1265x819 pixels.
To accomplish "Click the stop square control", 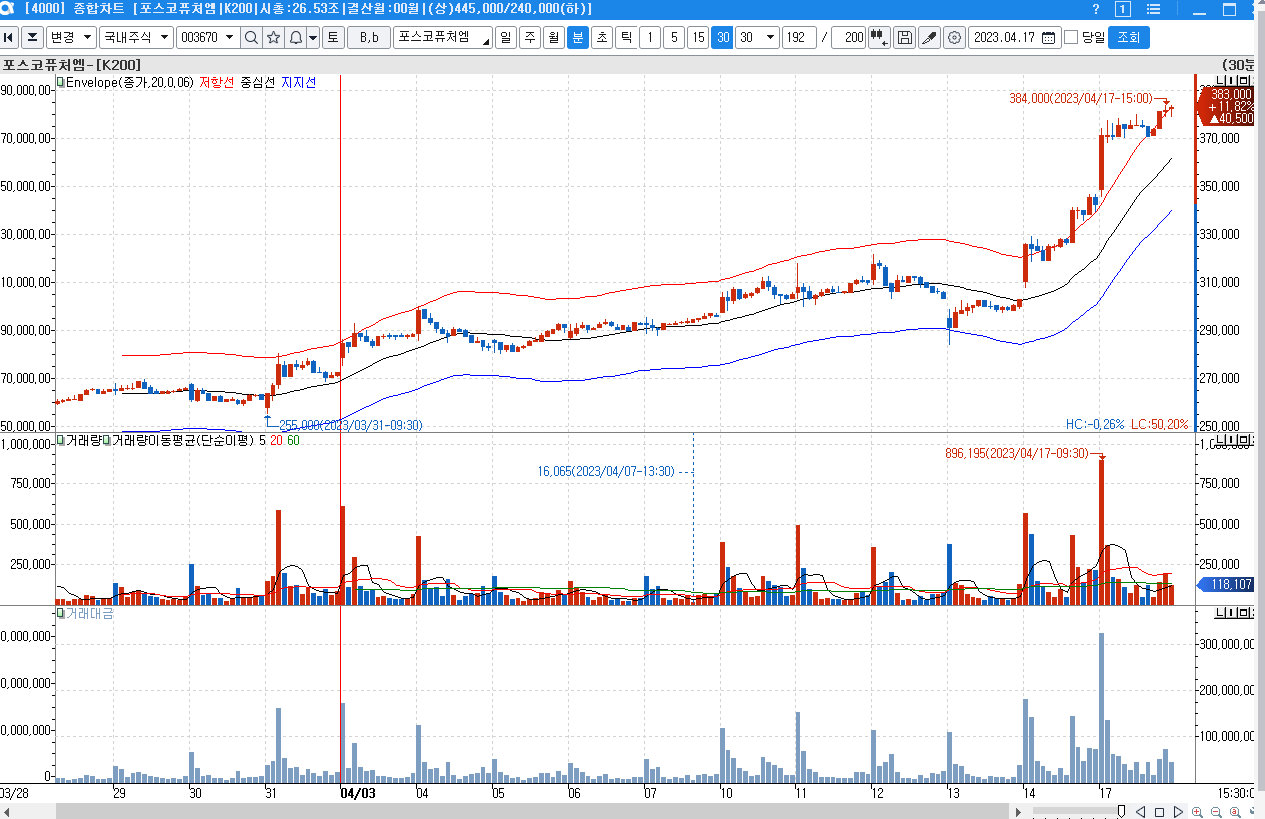I will [1159, 811].
